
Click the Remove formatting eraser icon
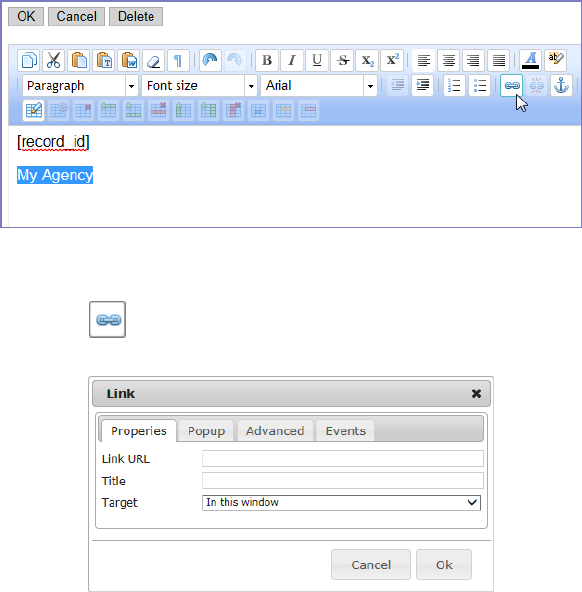pos(154,60)
